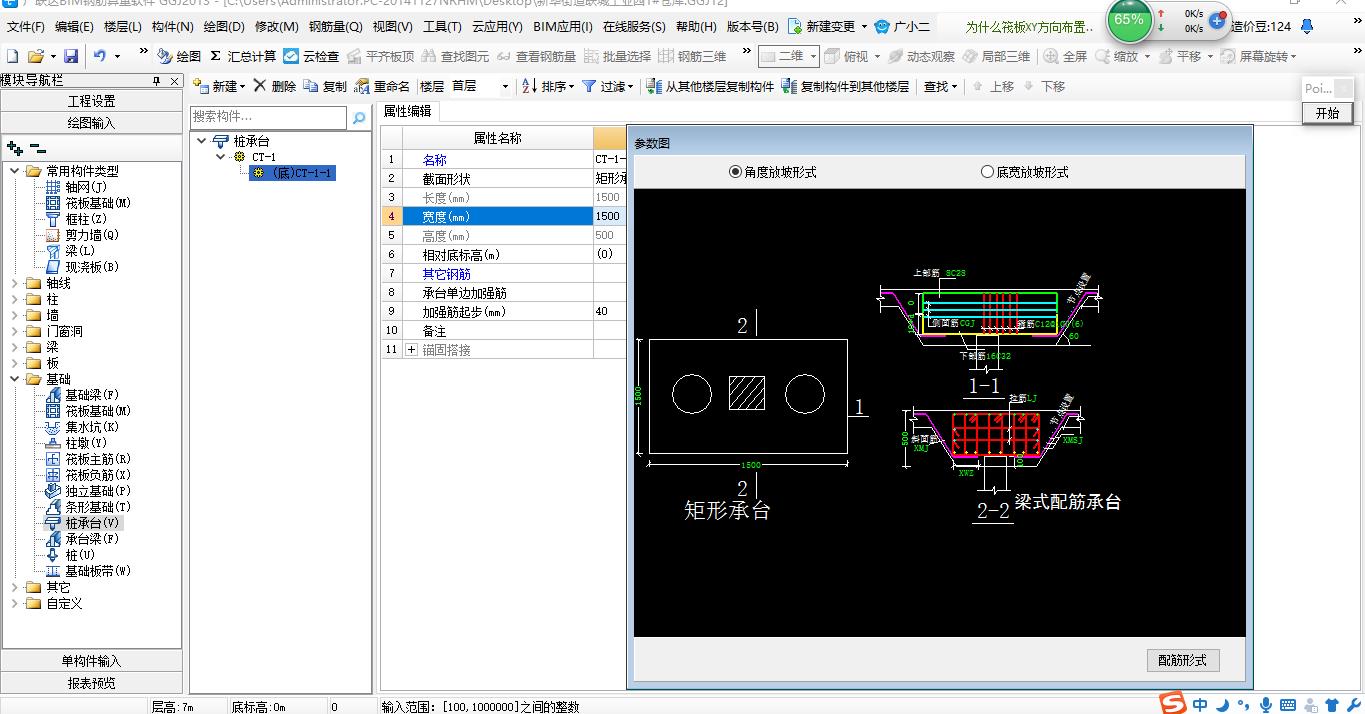Open the notification bell icon
Screen dimensions: 1365x714
pyautogui.click(x=1306, y=26)
